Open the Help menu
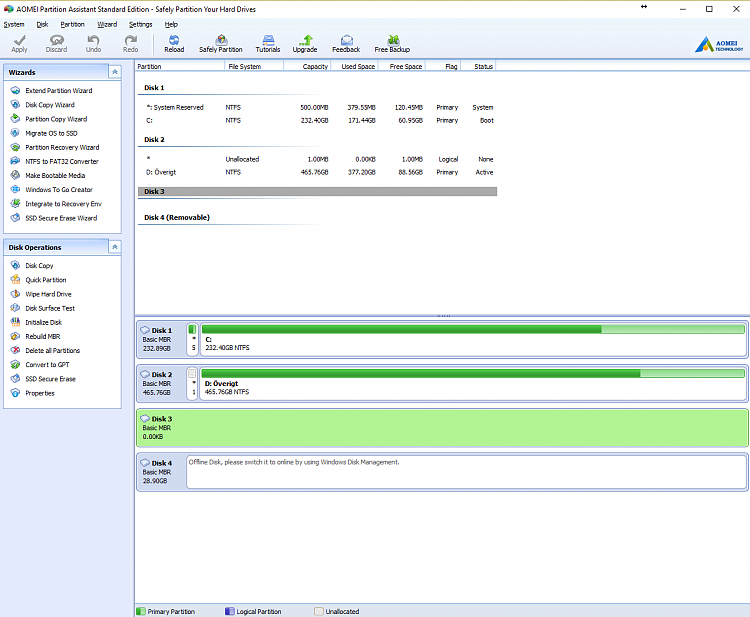 point(171,24)
